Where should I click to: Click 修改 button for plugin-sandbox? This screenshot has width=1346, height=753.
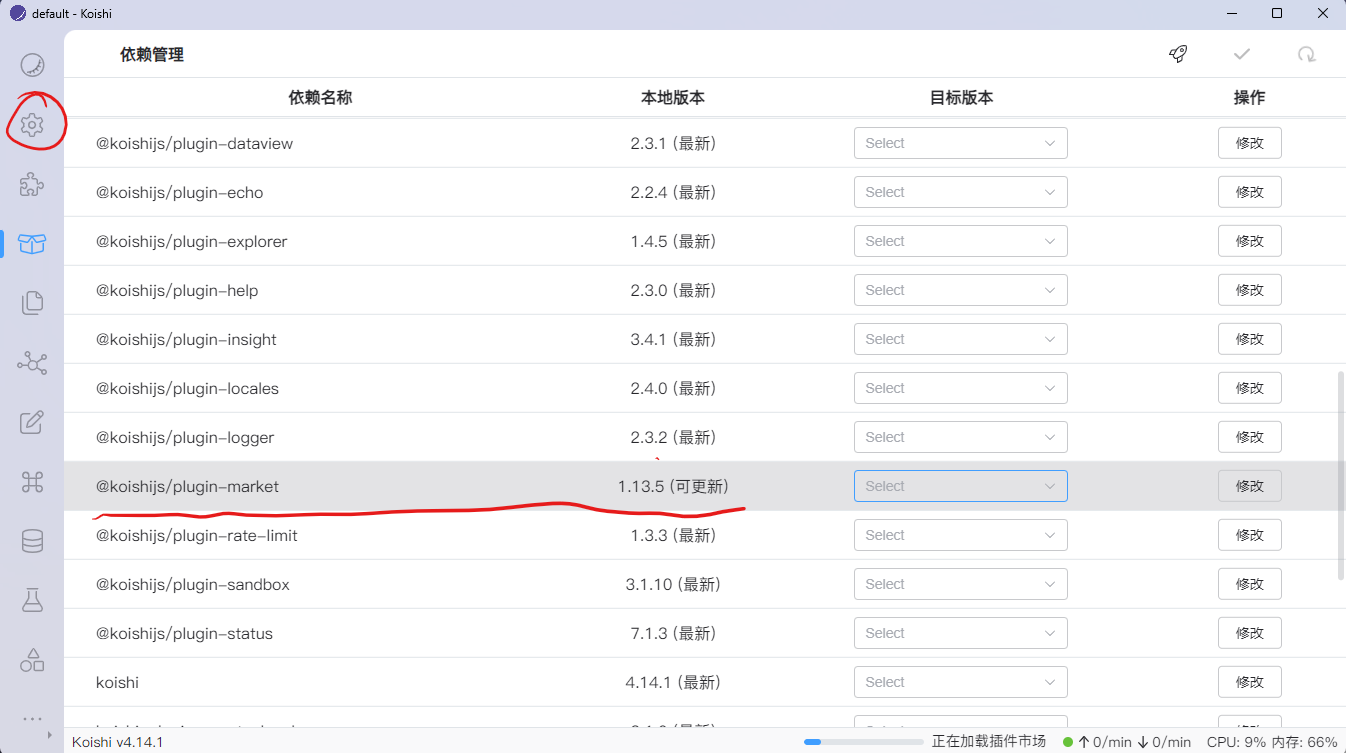click(1249, 584)
